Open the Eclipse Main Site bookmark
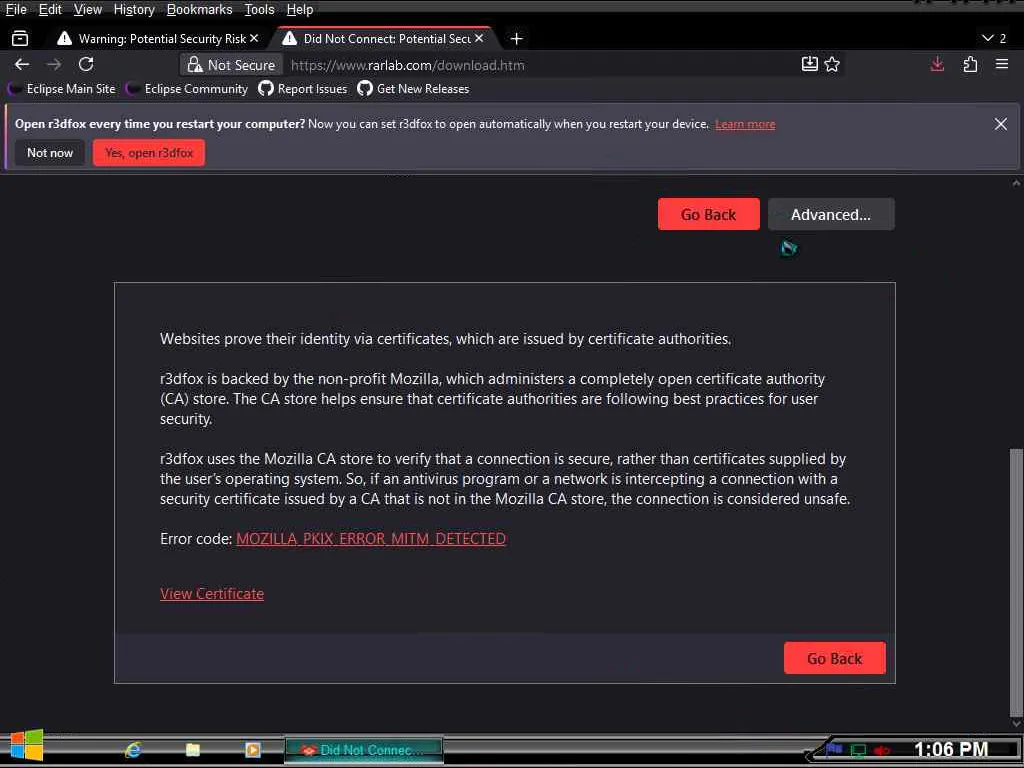Viewport: 1024px width, 768px height. (x=62, y=89)
